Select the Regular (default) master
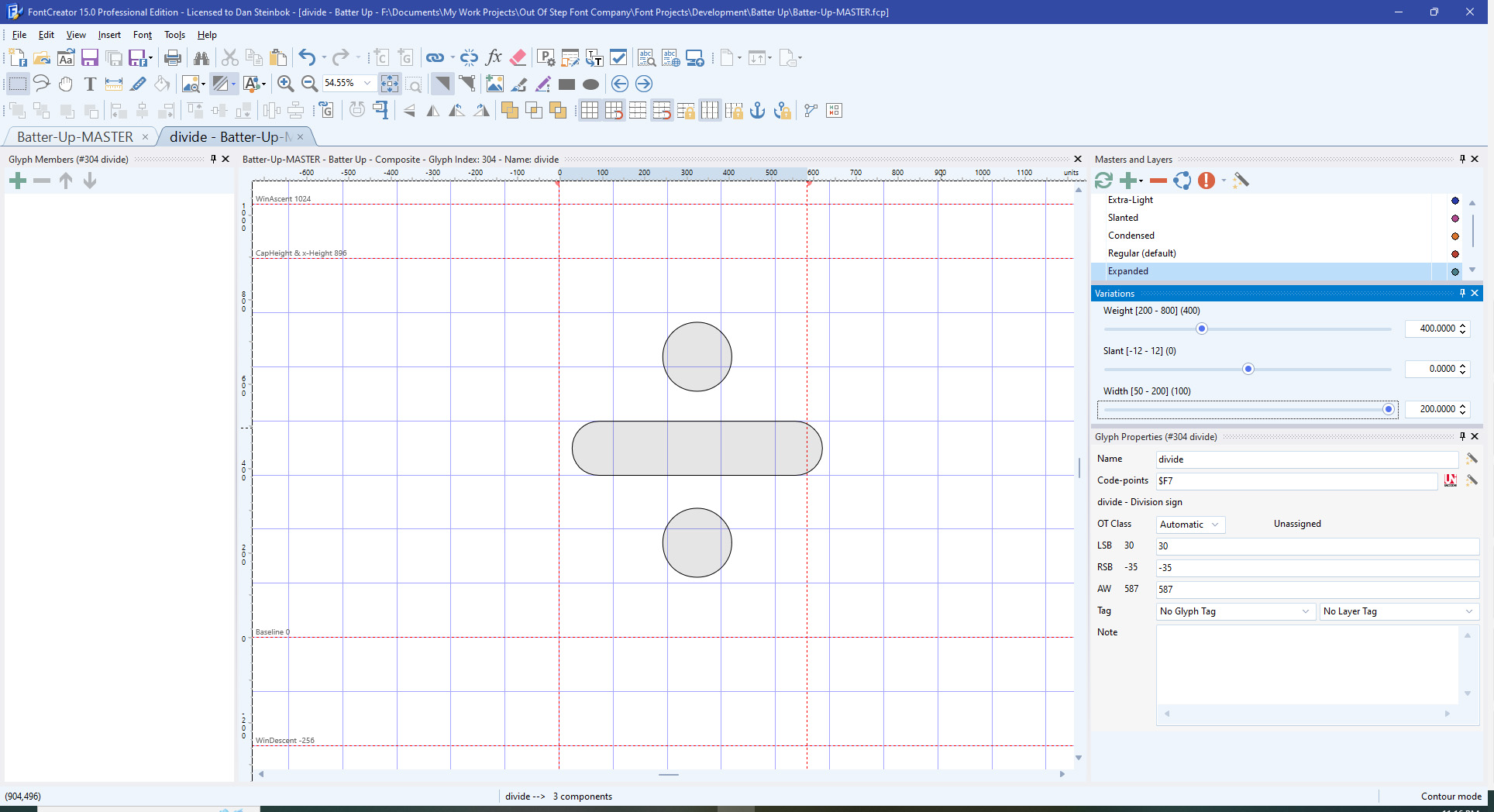The height and width of the screenshot is (812, 1494). 1141,253
